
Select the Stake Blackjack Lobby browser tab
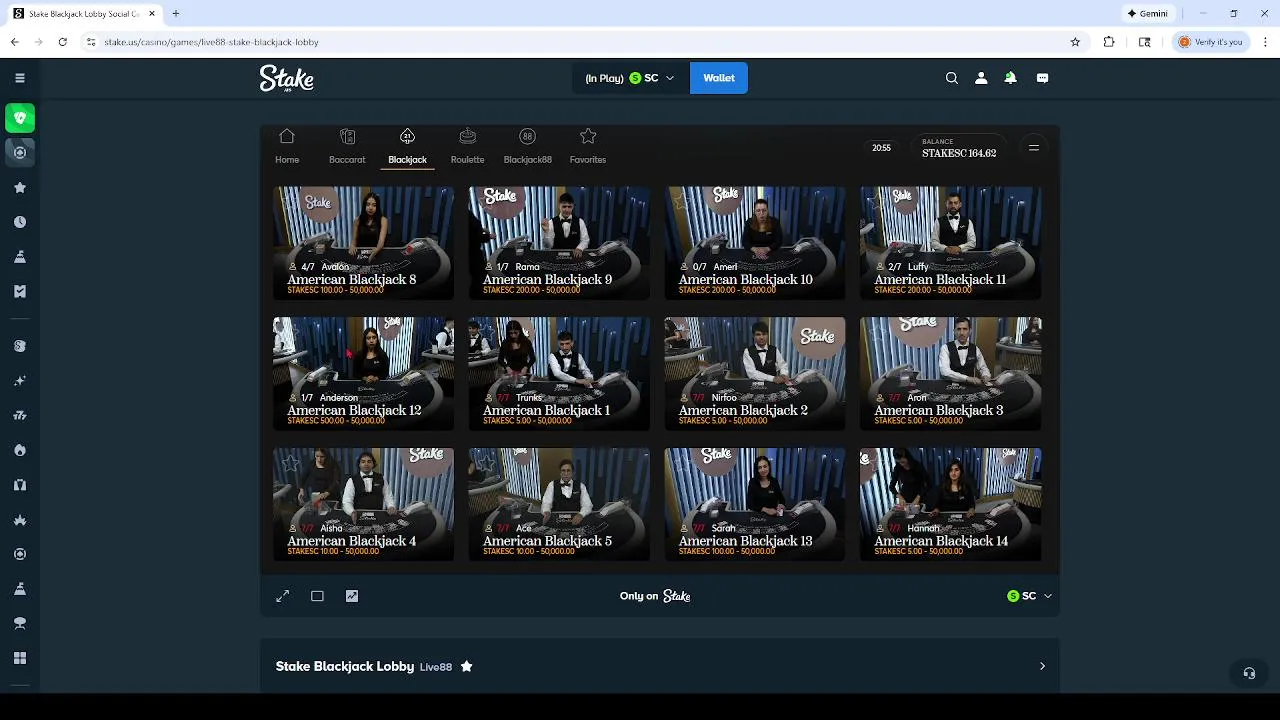point(85,14)
